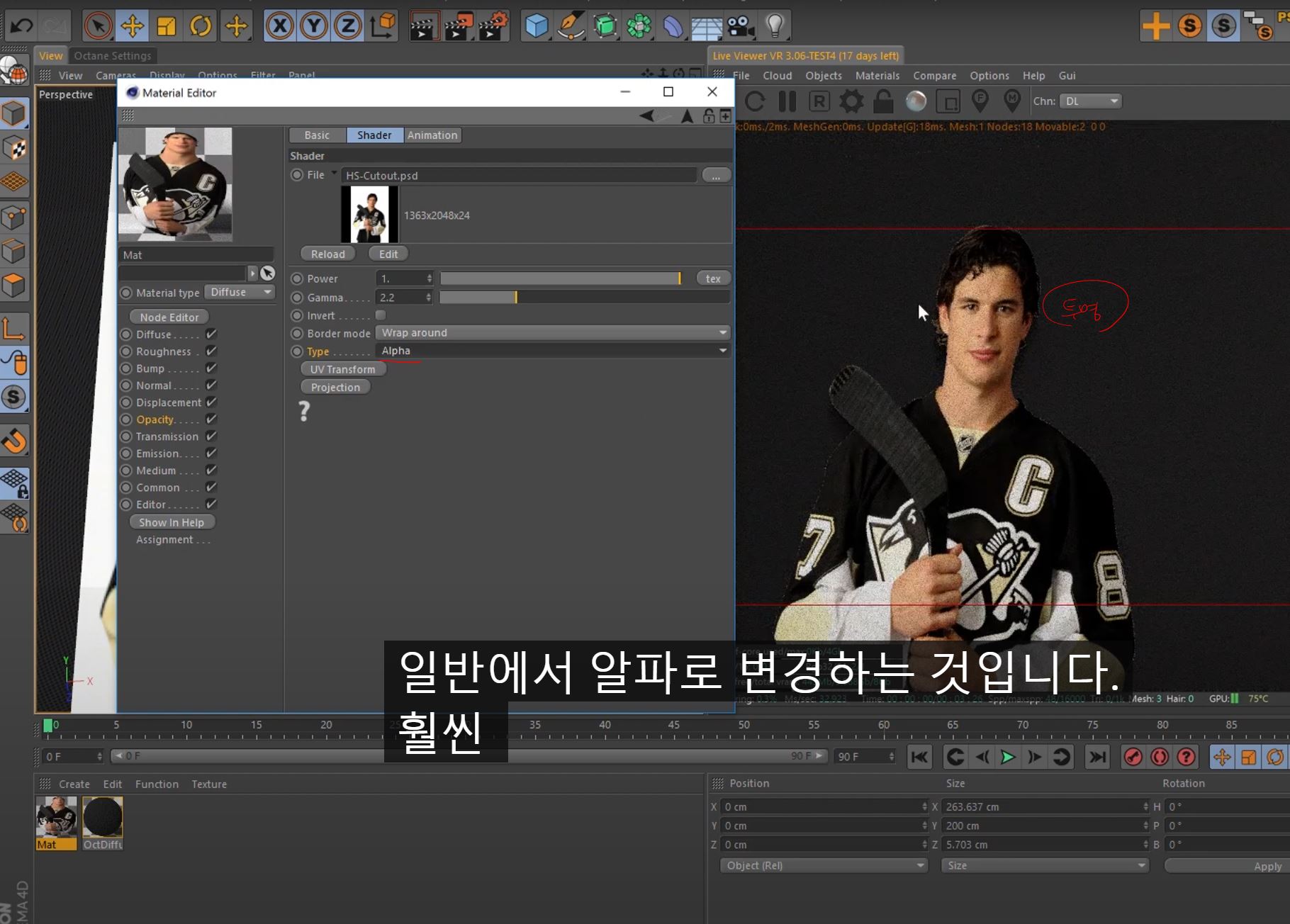Open the Size mode dropdown
The width and height of the screenshot is (1290, 924).
[x=1045, y=865]
